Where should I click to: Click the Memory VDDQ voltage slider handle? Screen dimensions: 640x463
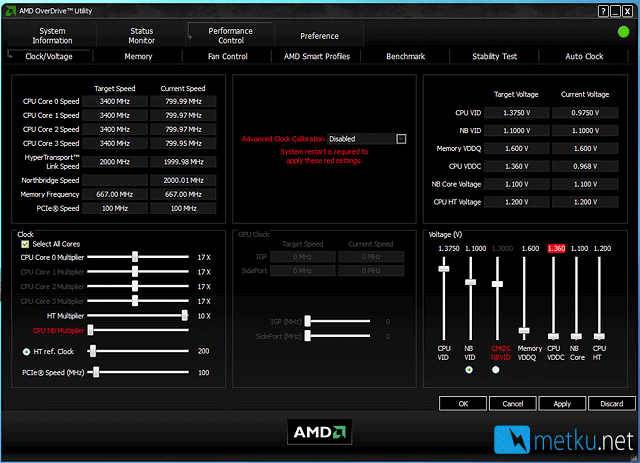524,330
